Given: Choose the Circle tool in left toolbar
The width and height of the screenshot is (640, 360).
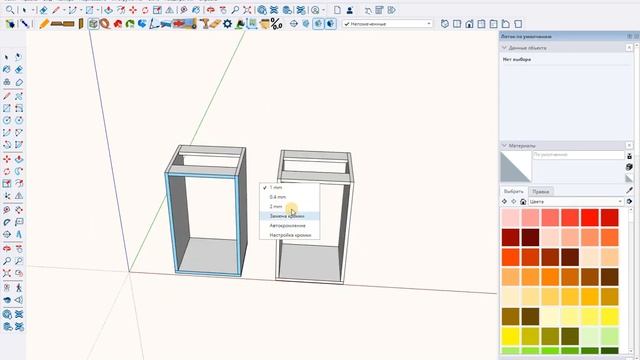Looking at the screenshot, I should 7,120.
